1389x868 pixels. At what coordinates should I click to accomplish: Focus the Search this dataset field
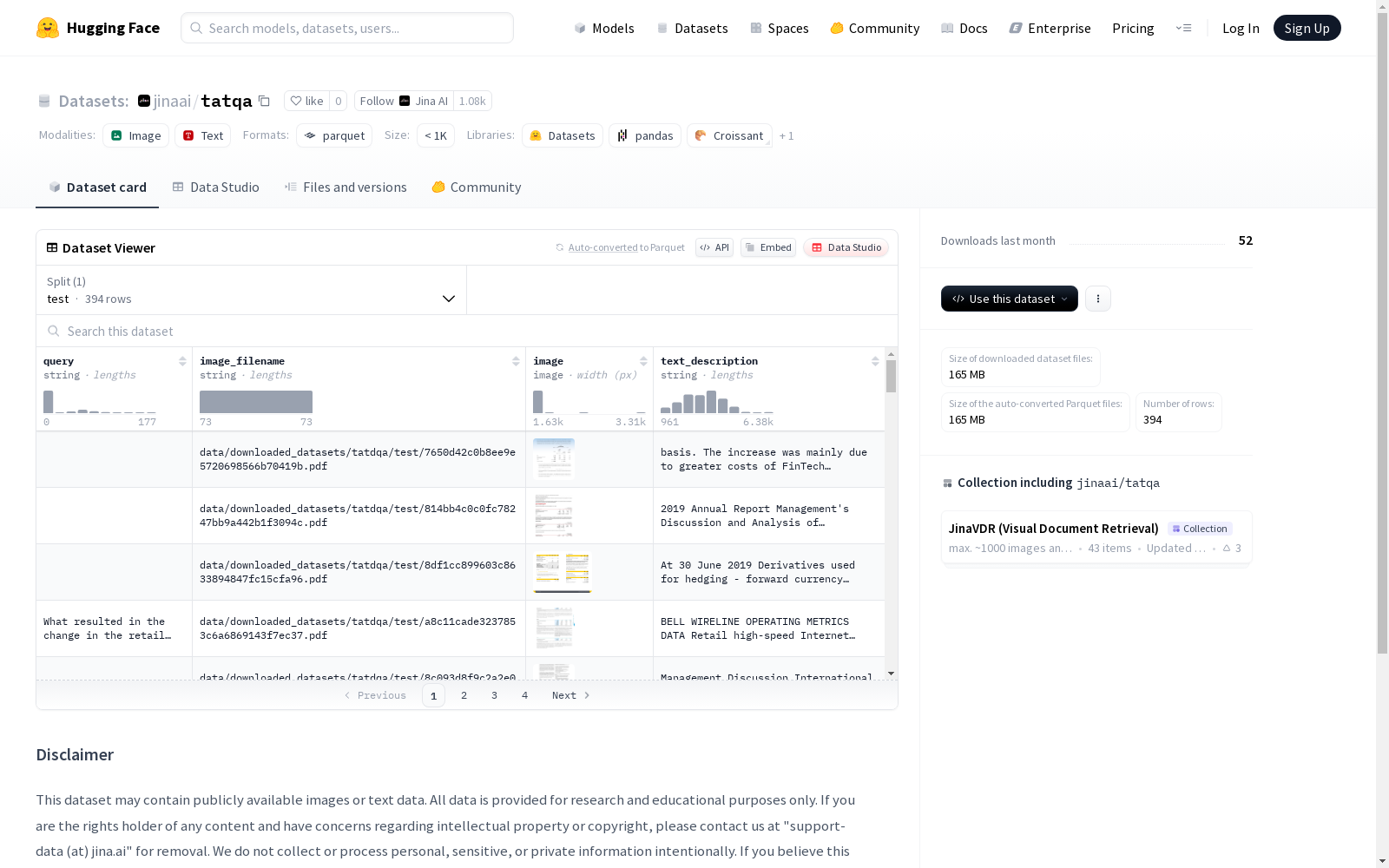(467, 331)
